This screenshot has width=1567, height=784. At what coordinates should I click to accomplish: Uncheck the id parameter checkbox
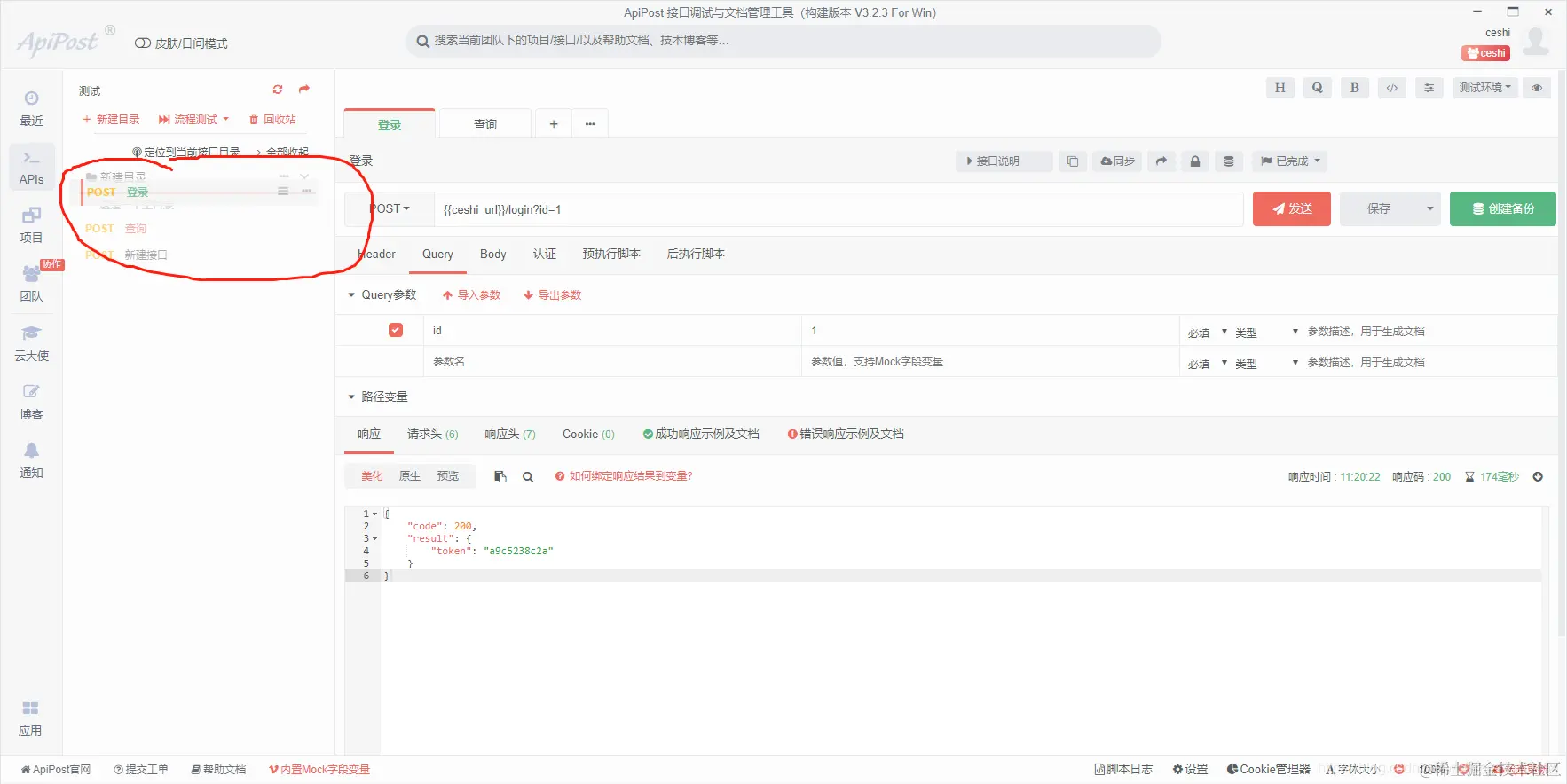pos(396,330)
